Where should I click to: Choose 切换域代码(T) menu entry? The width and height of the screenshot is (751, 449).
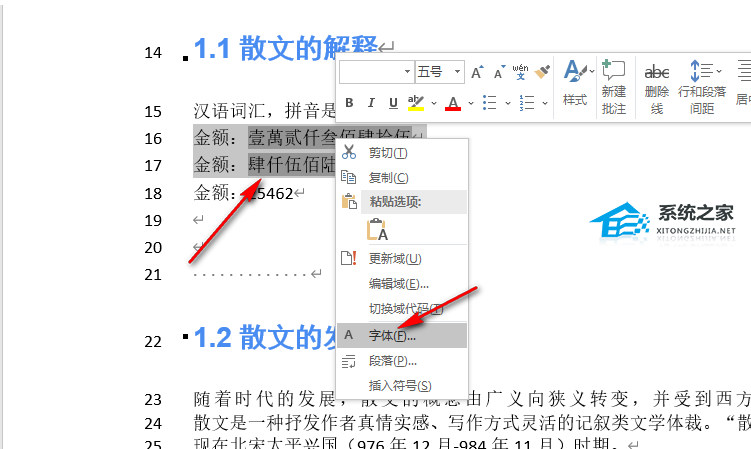(402, 309)
